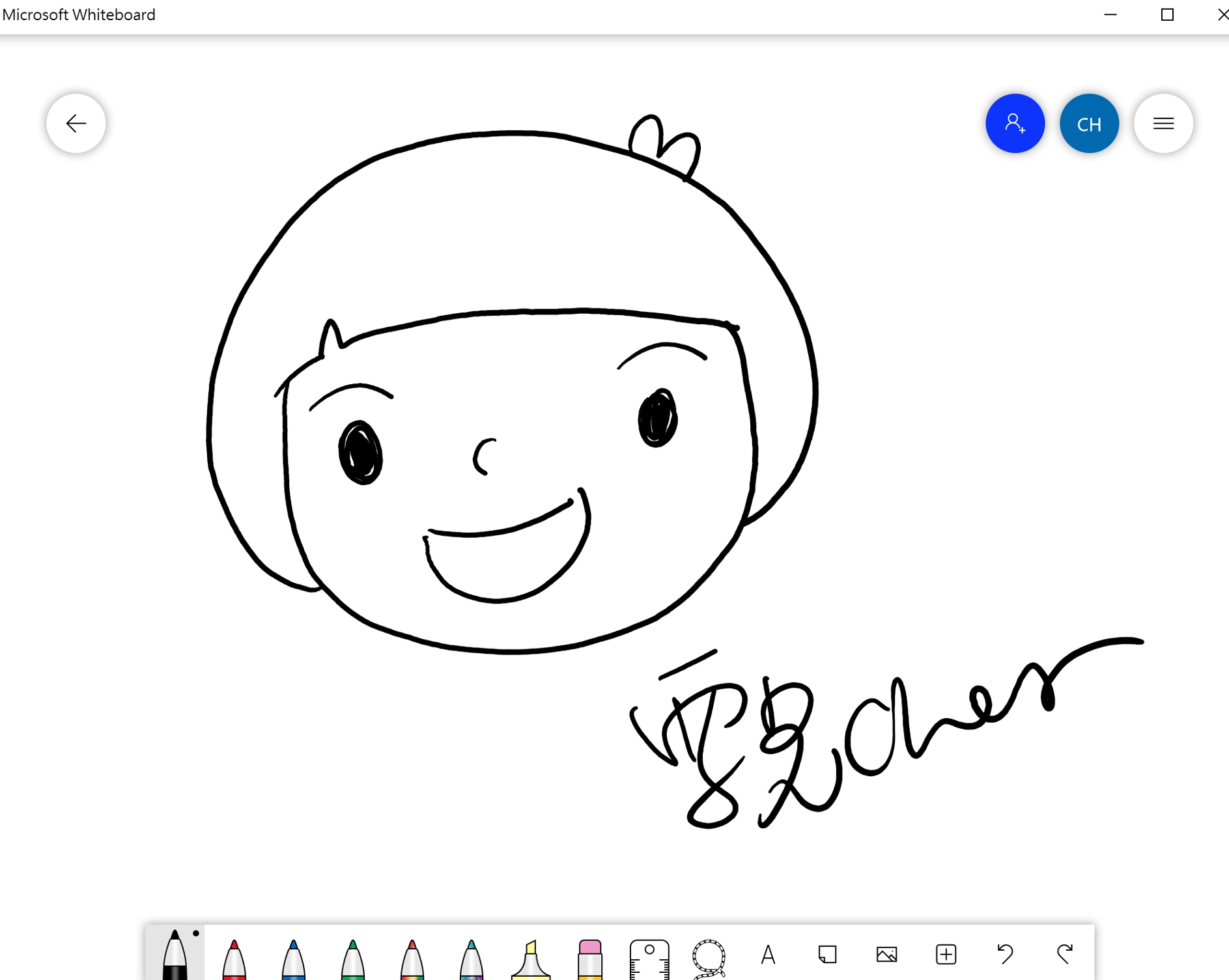Open the settings hamburger menu
1229x980 pixels.
click(1163, 123)
